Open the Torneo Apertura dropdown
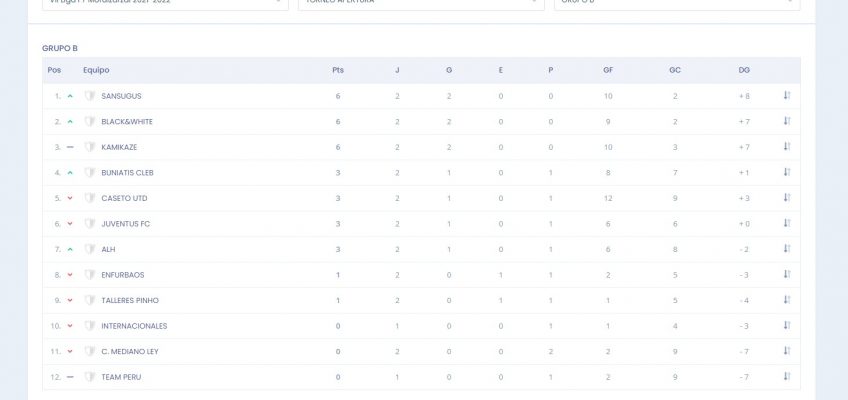Image resolution: width=848 pixels, height=400 pixels. (421, 3)
